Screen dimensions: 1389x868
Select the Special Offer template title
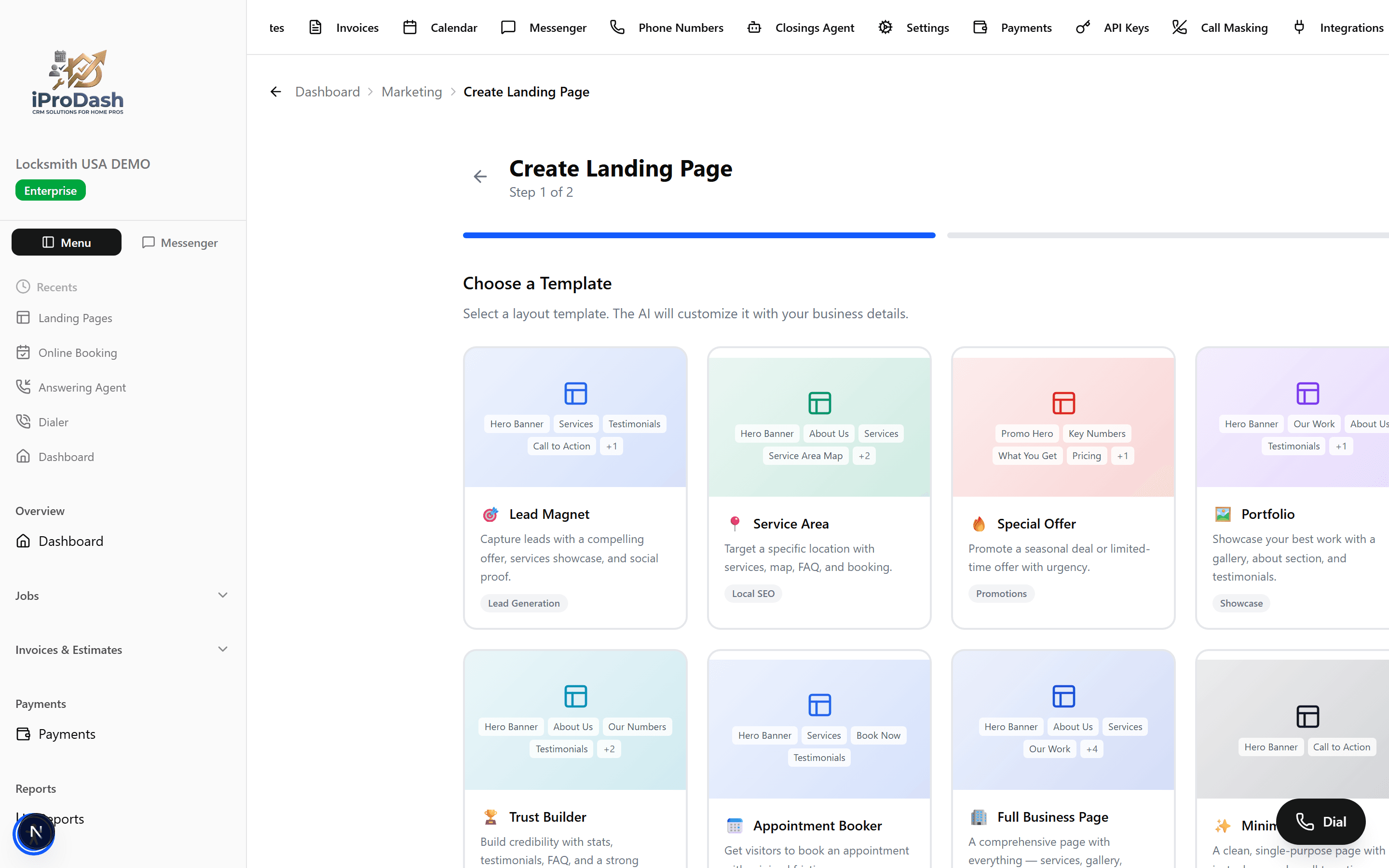point(1036,524)
